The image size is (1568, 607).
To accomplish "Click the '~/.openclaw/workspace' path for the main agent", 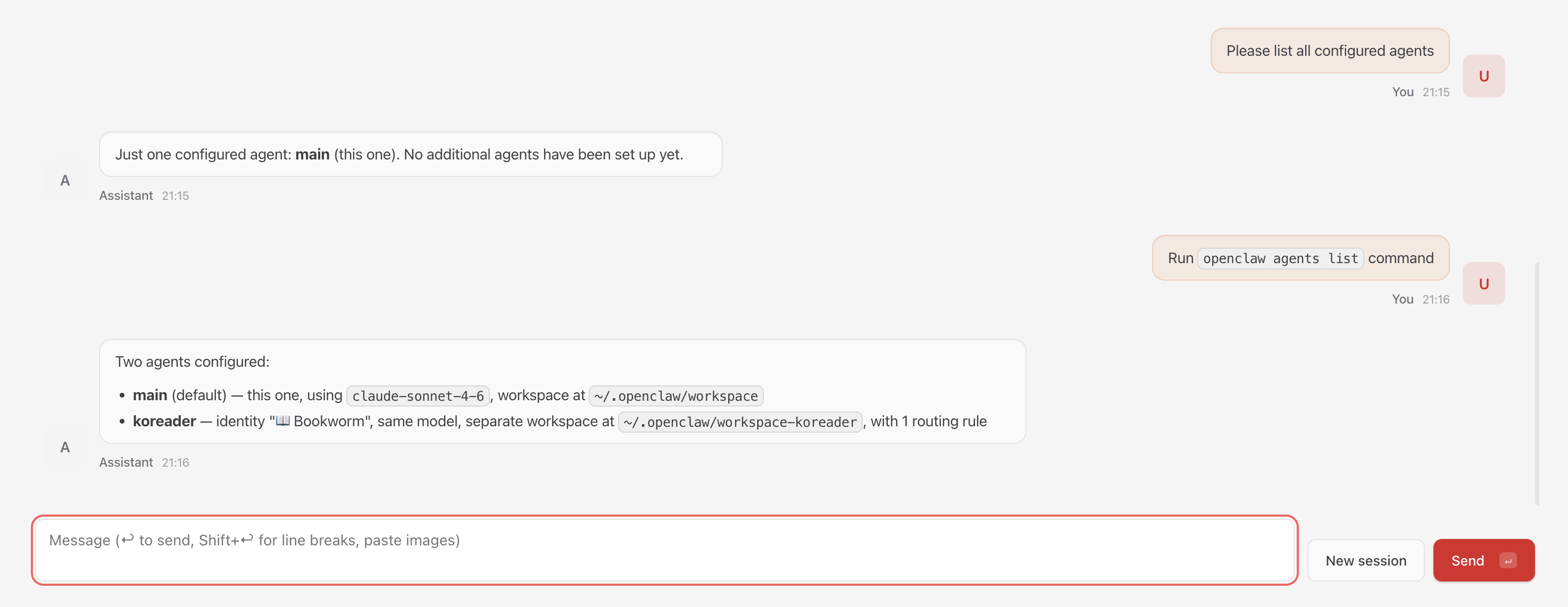I will [675, 396].
